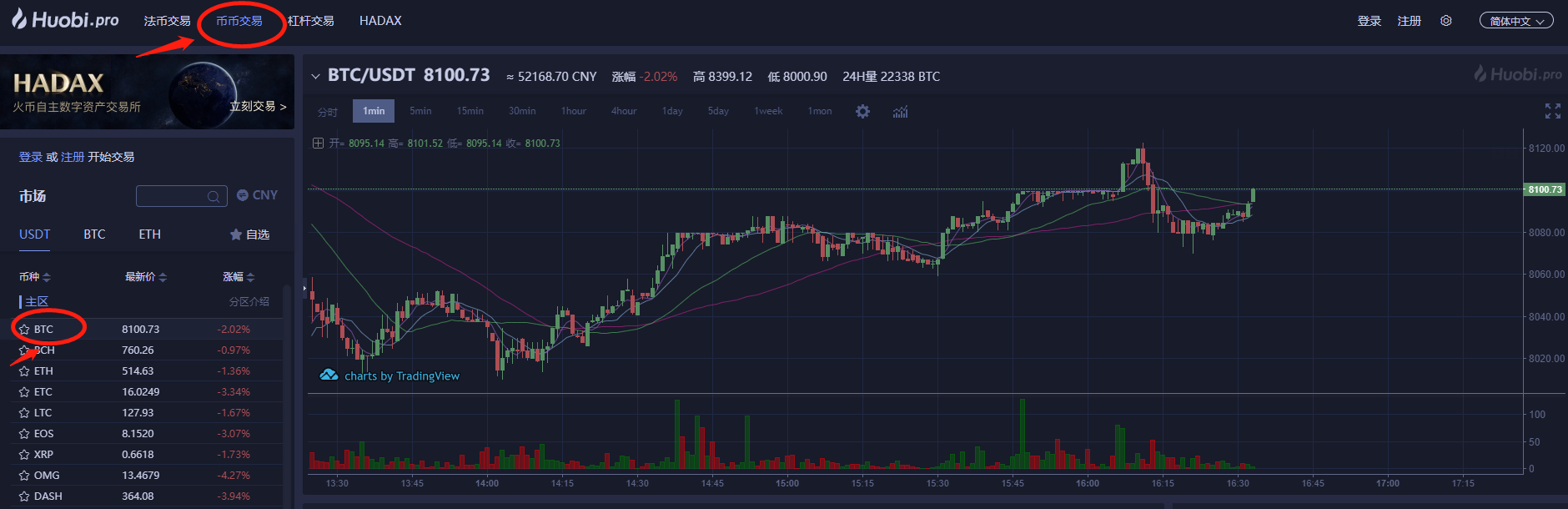Click 登录 in top bar
Viewport: 1568px width, 509px height.
point(1369,21)
